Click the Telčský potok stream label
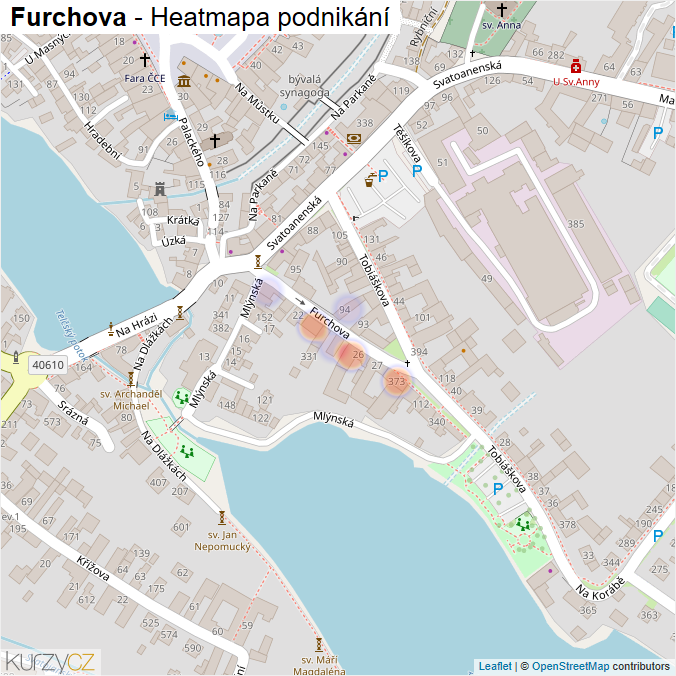The image size is (676, 676). coord(71,335)
